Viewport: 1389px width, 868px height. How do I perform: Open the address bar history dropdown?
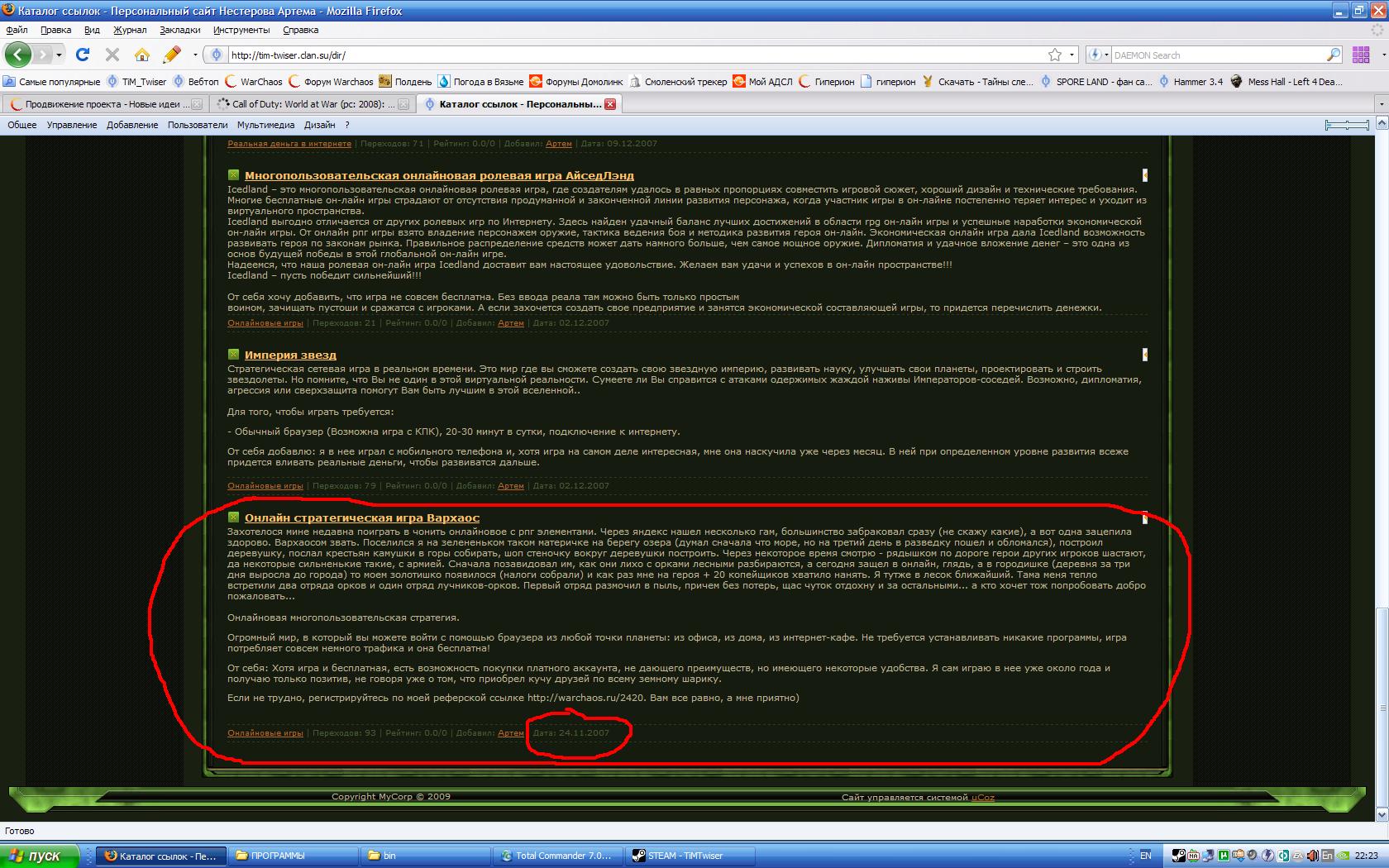1072,55
